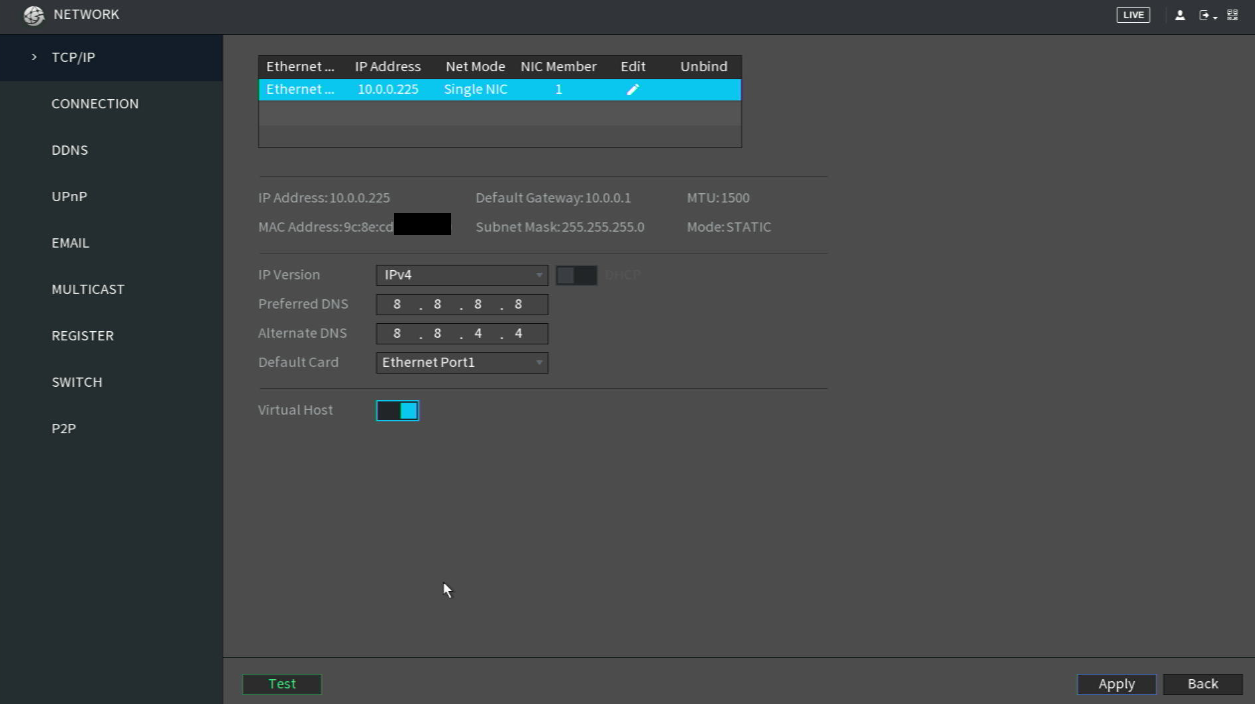Viewport: 1255px width, 704px height.
Task: Click the Back button
Action: [x=1203, y=684]
